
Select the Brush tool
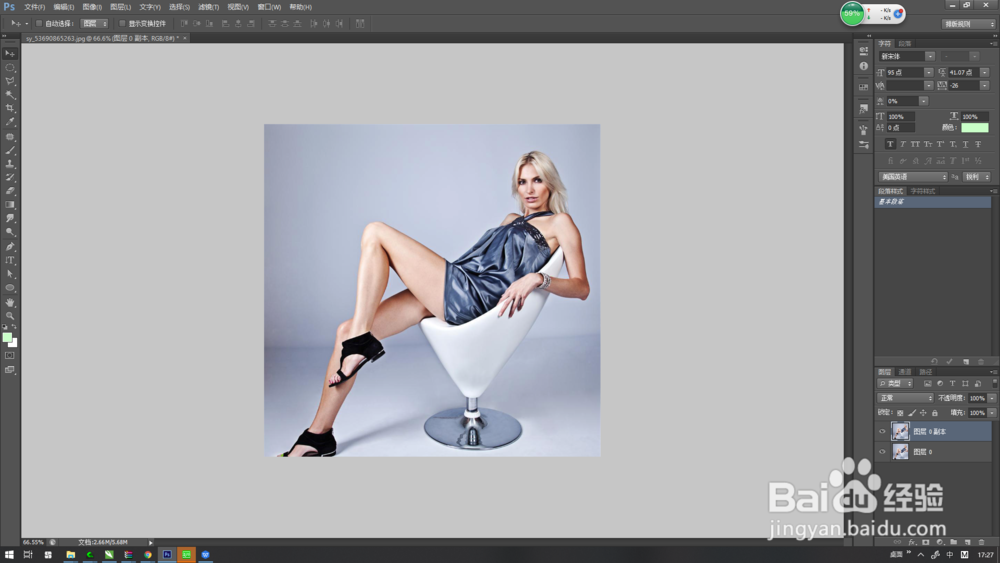[10, 150]
